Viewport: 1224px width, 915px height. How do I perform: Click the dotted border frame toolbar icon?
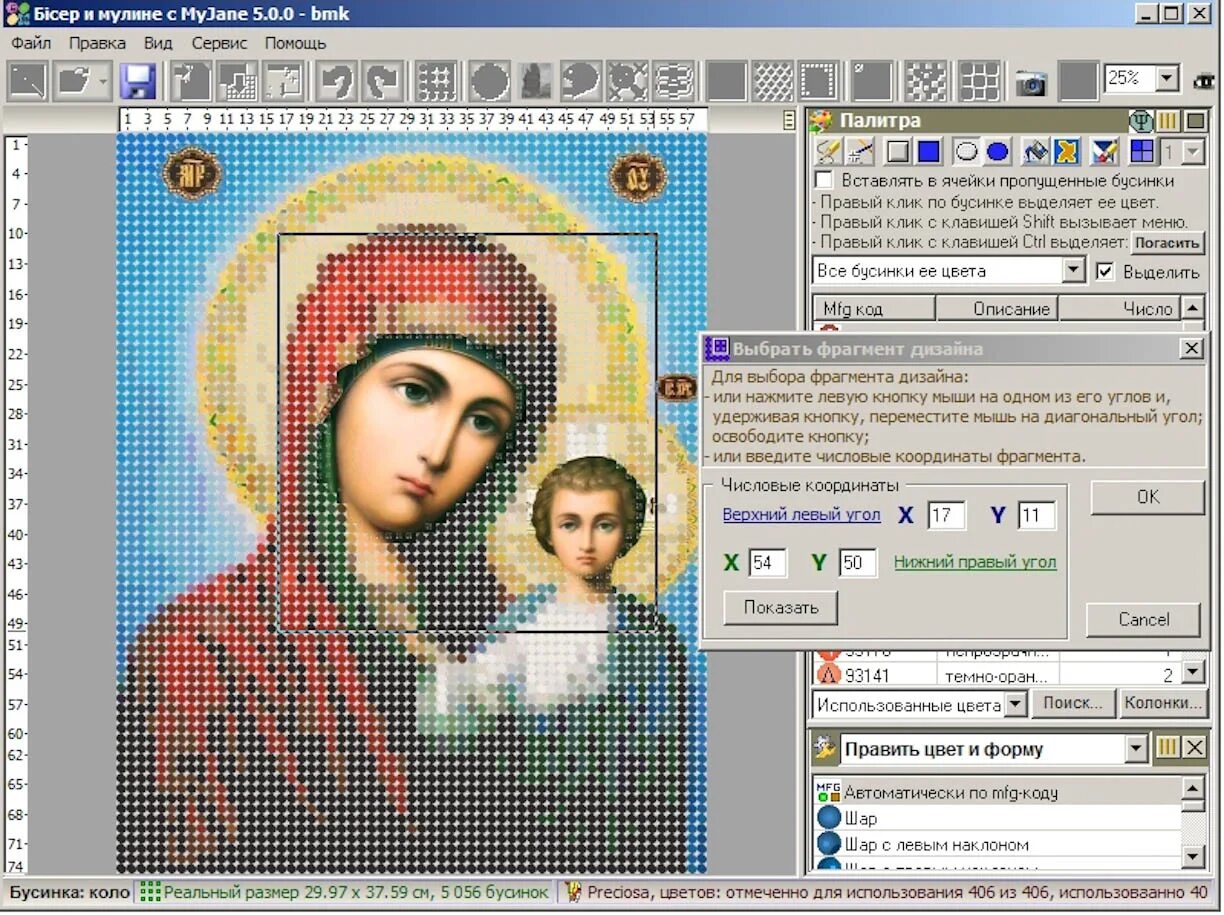coord(819,81)
